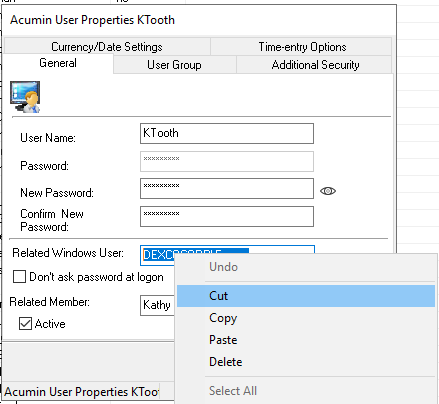This screenshot has height=404, width=439.
Task: Enable Don't ask password at logon
Action: pos(19,277)
